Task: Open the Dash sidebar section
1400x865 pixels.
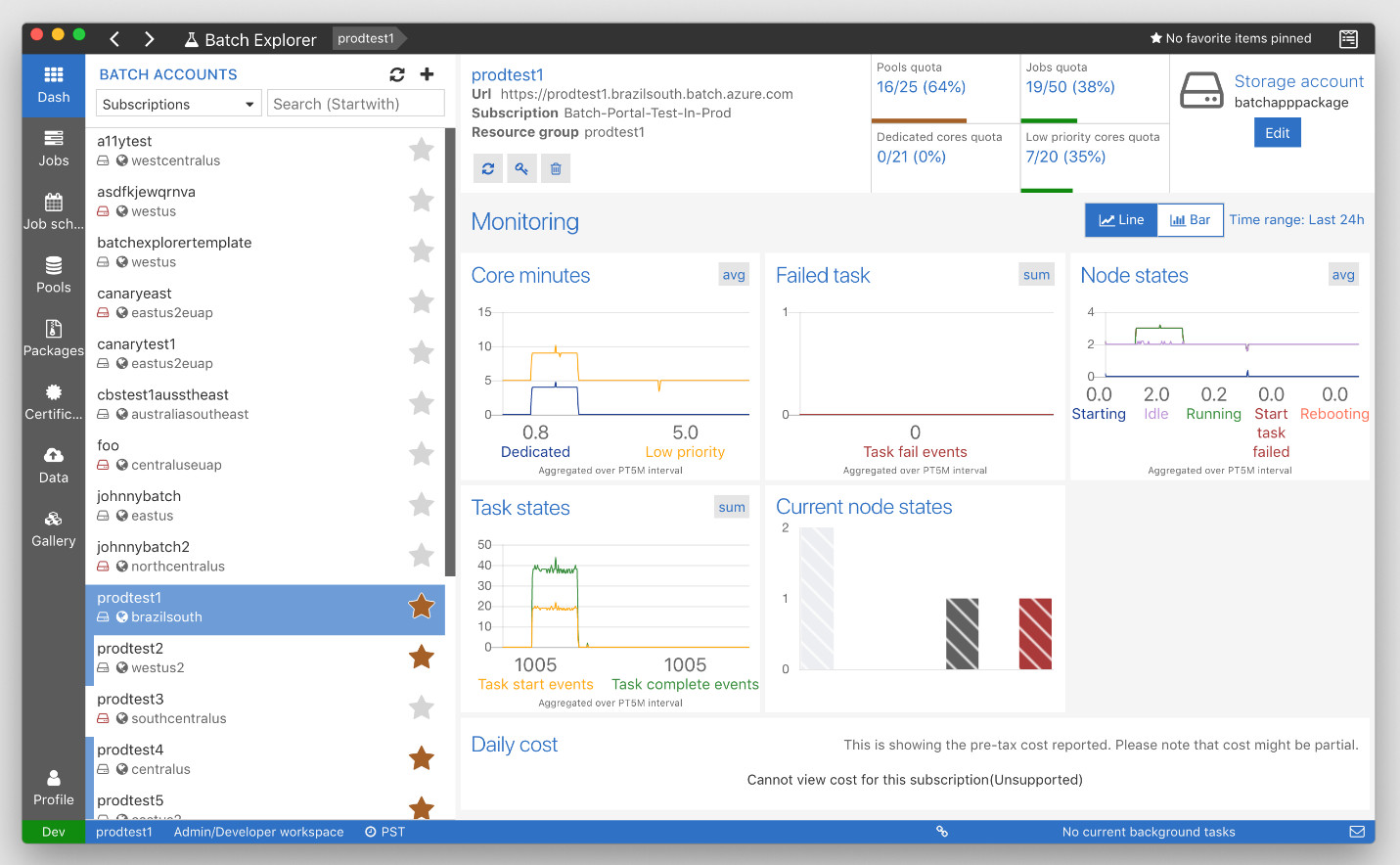Action: [54, 85]
